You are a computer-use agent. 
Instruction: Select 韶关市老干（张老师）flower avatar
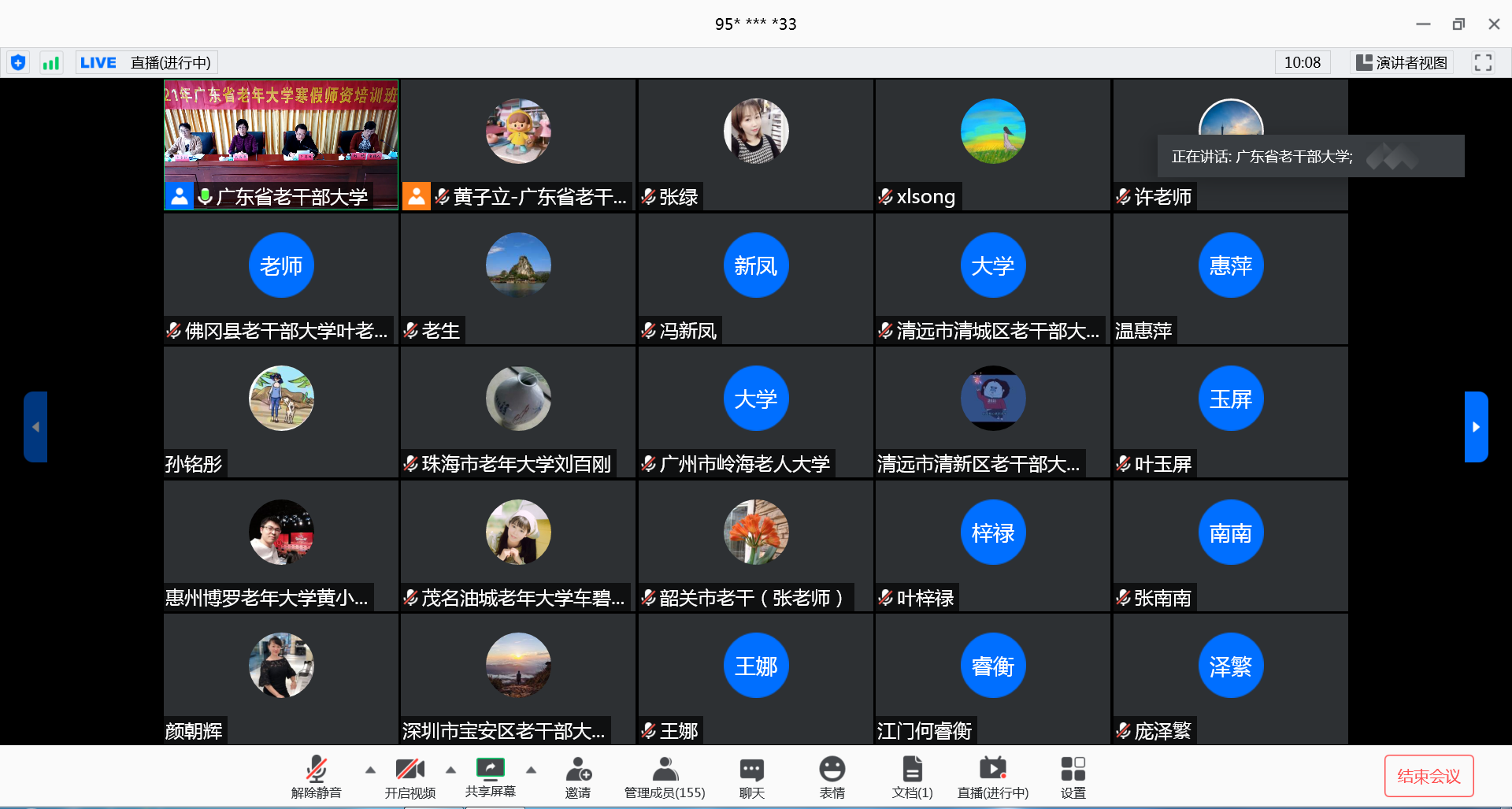(x=756, y=532)
